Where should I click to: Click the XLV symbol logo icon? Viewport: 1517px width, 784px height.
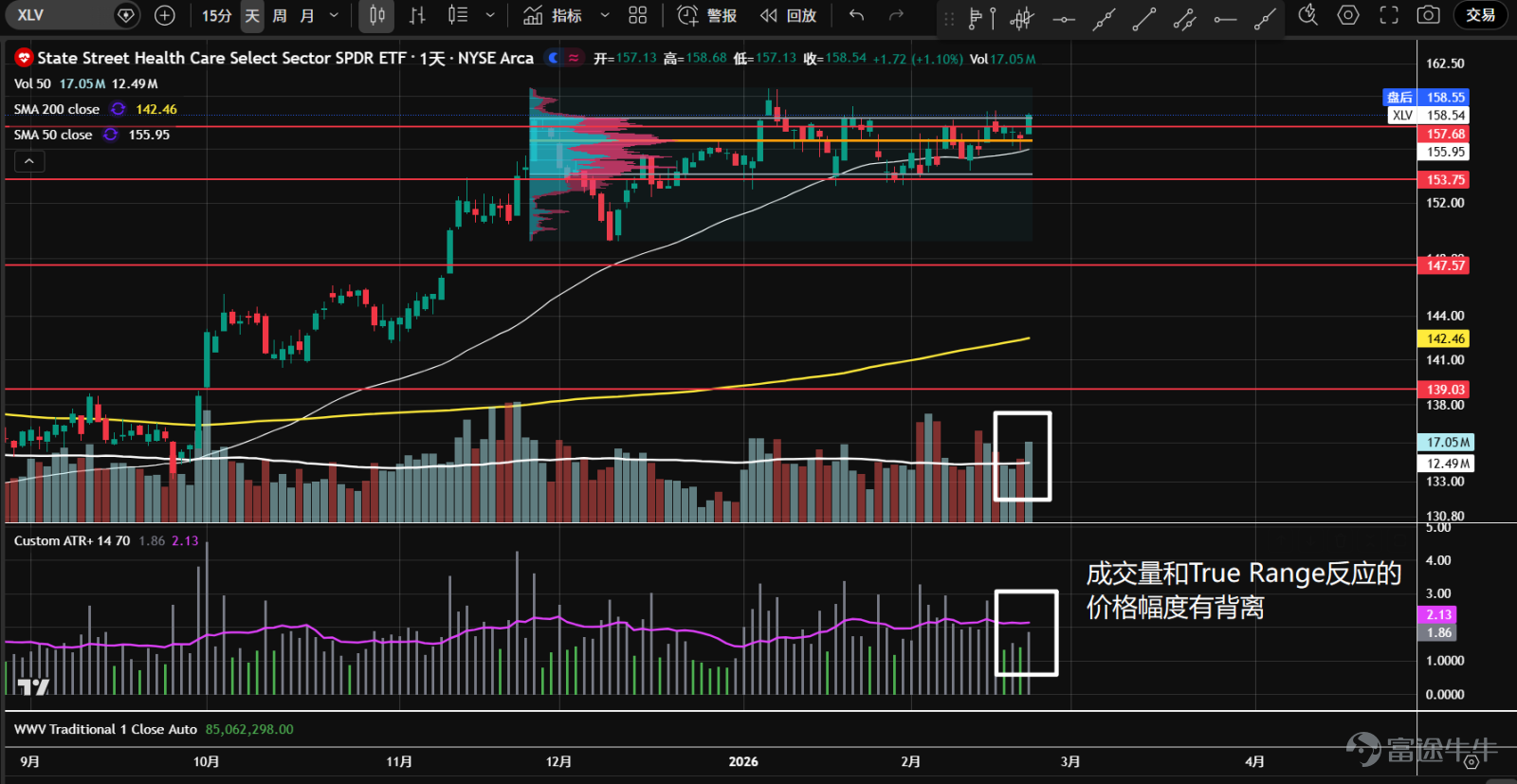(24, 58)
